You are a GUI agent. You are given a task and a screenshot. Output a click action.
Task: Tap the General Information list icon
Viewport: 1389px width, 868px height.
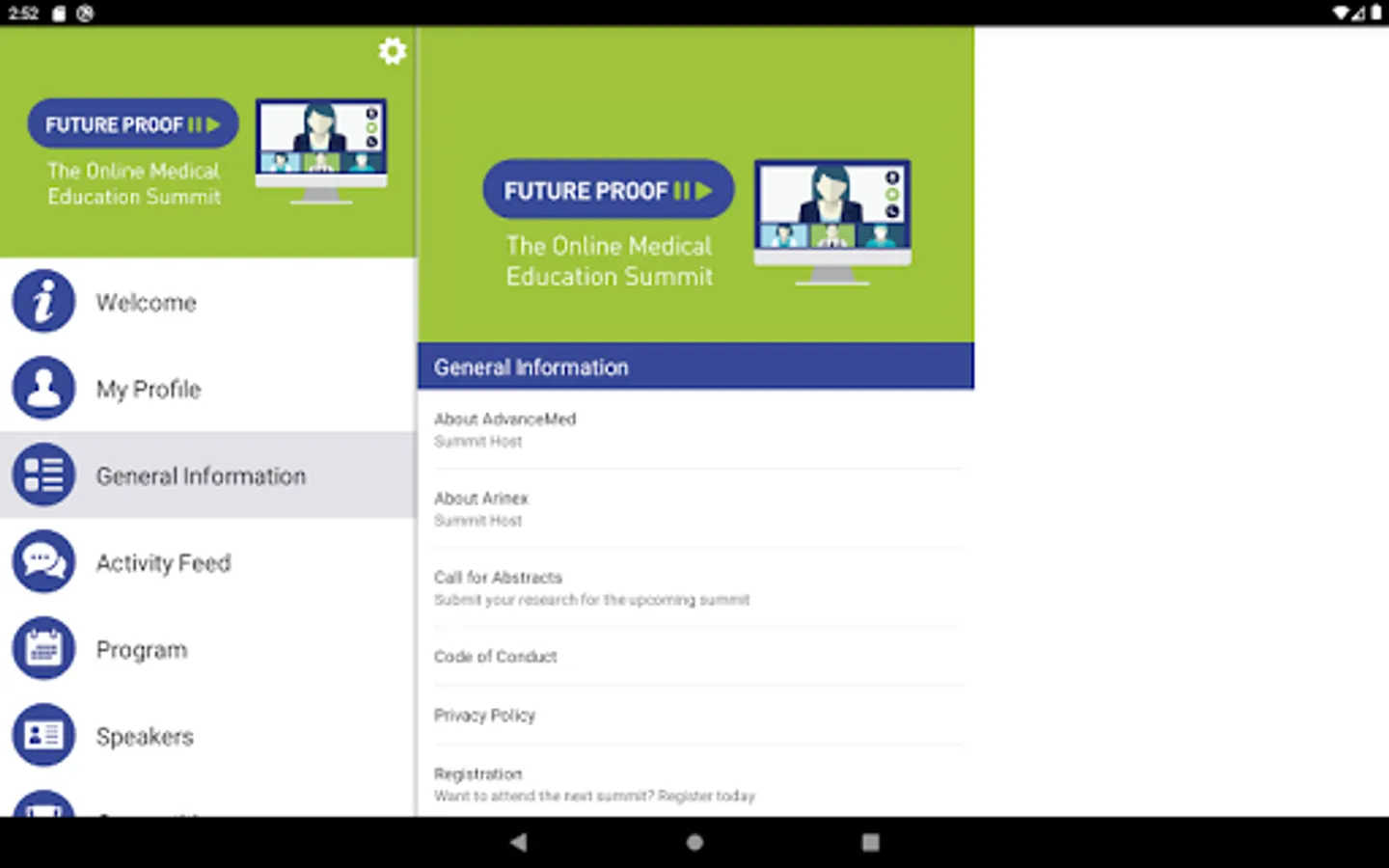(43, 475)
